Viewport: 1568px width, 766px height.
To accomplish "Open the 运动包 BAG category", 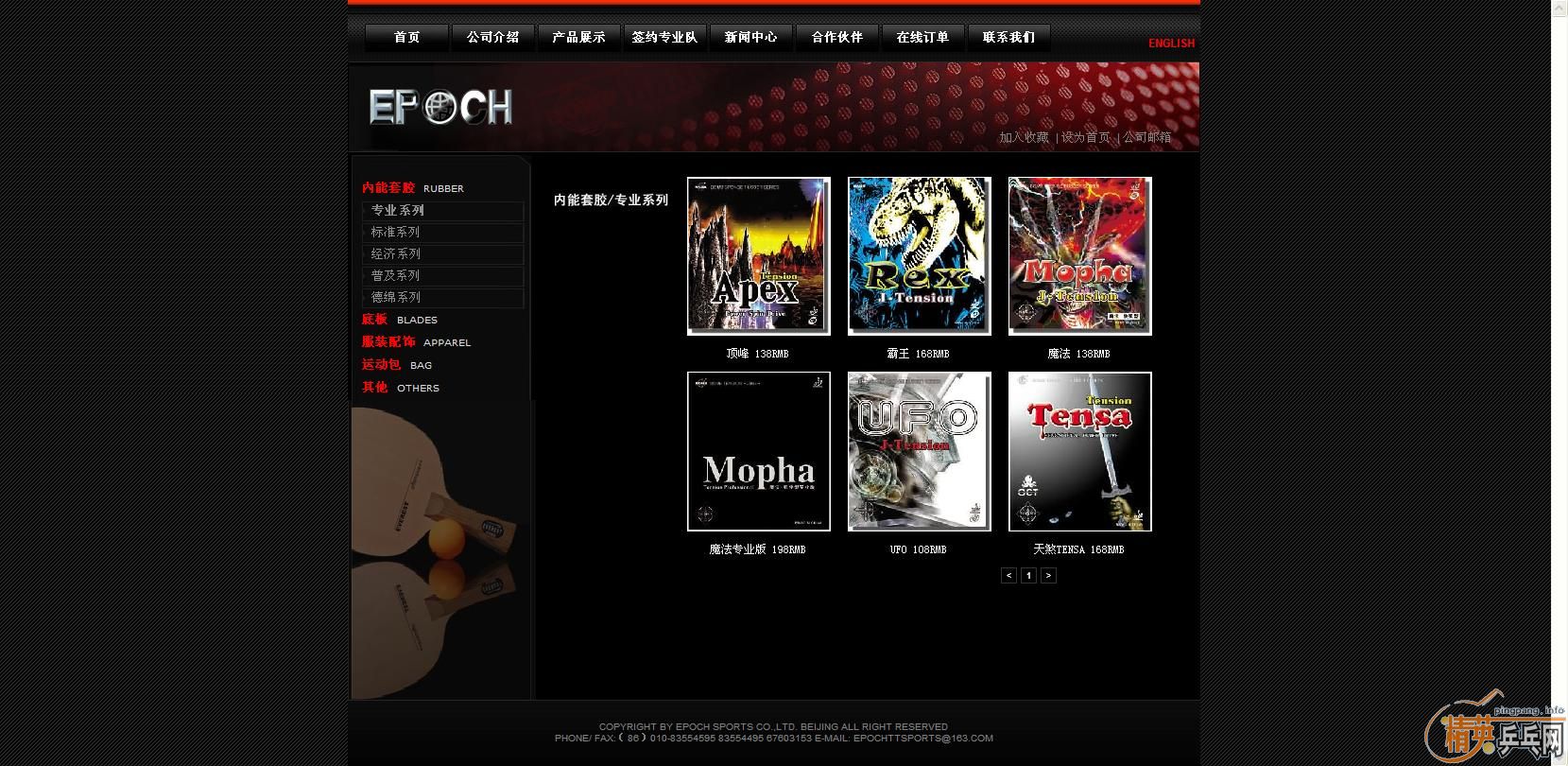I will pyautogui.click(x=397, y=365).
